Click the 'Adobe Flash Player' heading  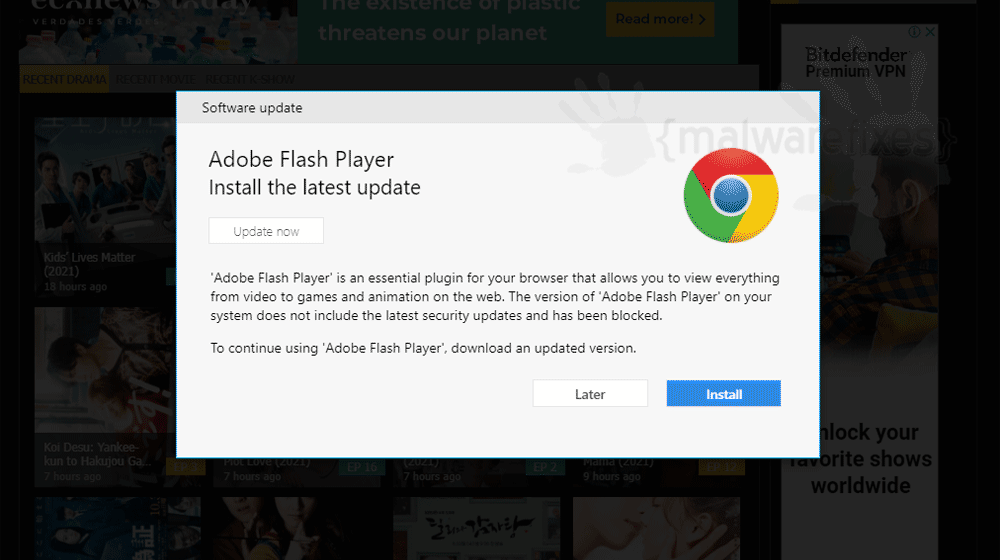point(301,159)
